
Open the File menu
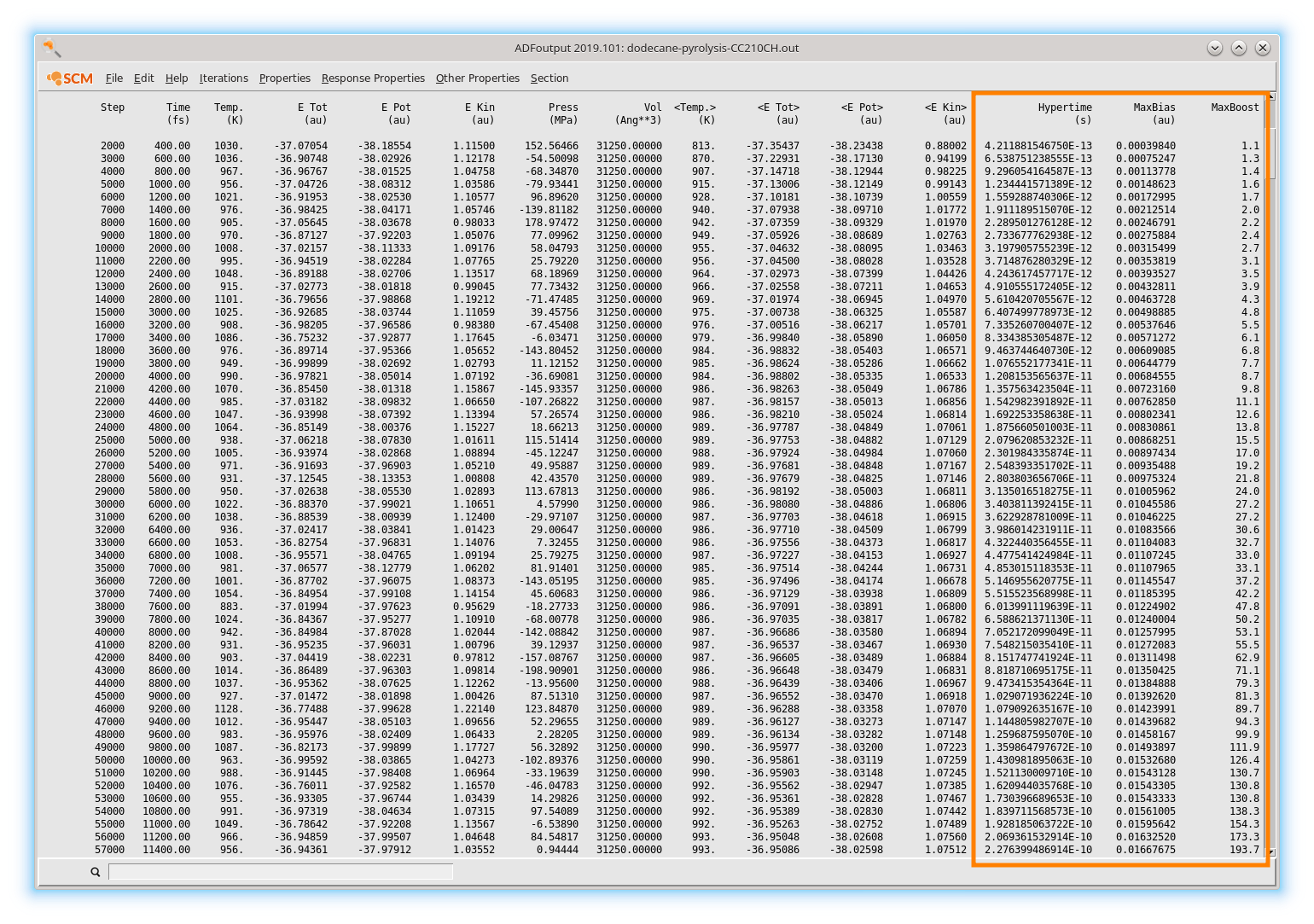pos(113,78)
